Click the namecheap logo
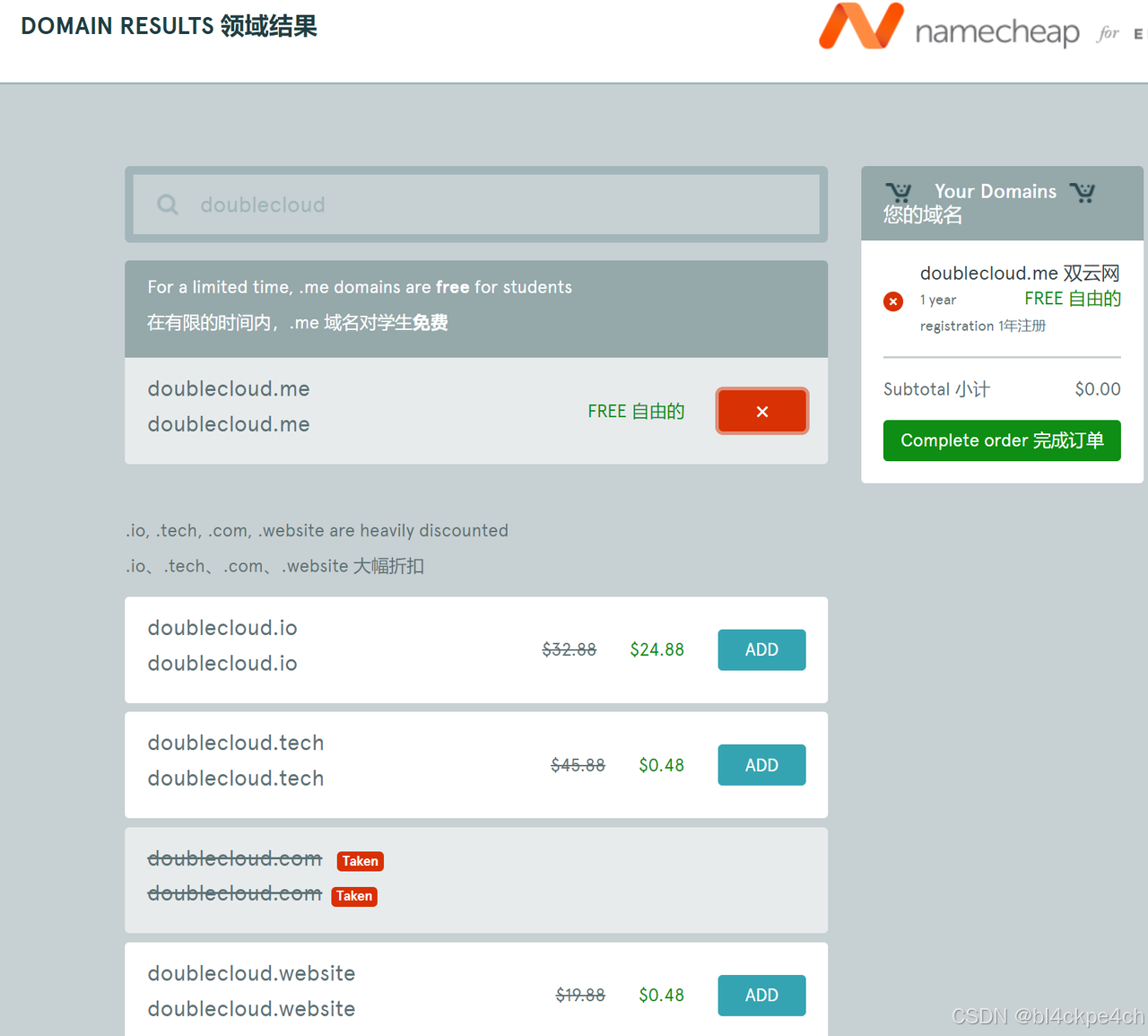This screenshot has height=1036, width=1148. pos(949,28)
